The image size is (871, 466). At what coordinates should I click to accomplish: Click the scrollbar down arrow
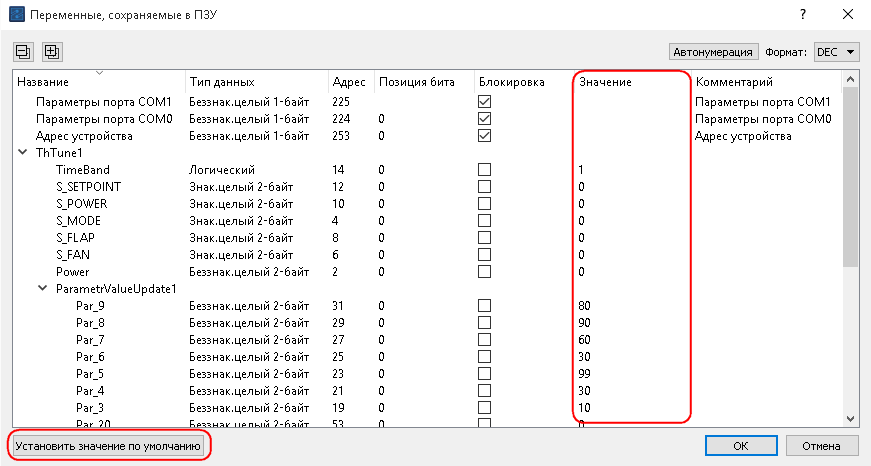click(x=851, y=419)
